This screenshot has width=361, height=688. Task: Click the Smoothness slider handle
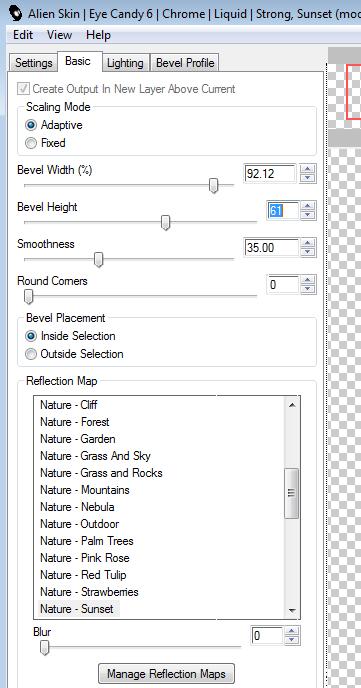(x=99, y=259)
